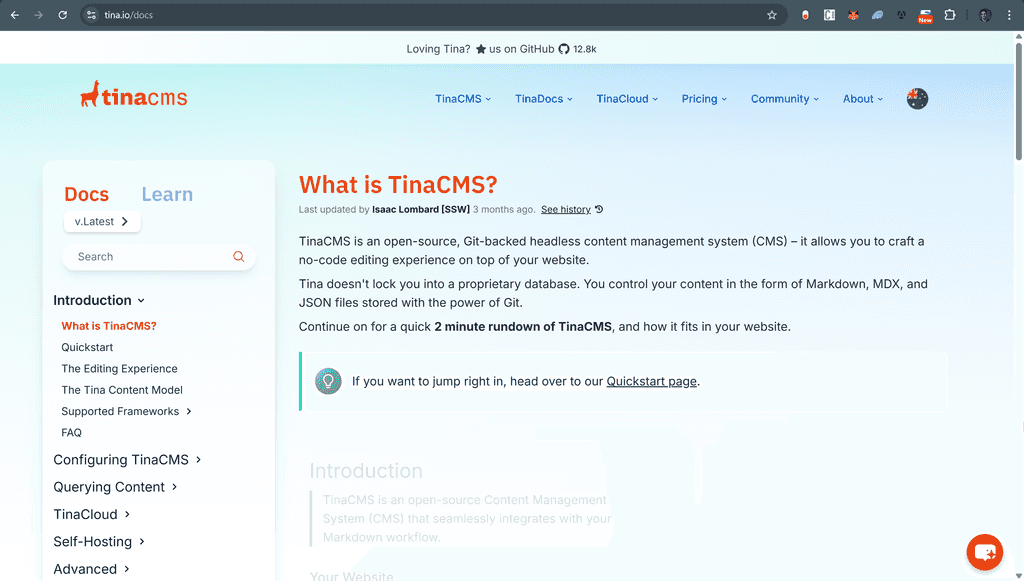Click the browser profile avatar icon

point(983,15)
